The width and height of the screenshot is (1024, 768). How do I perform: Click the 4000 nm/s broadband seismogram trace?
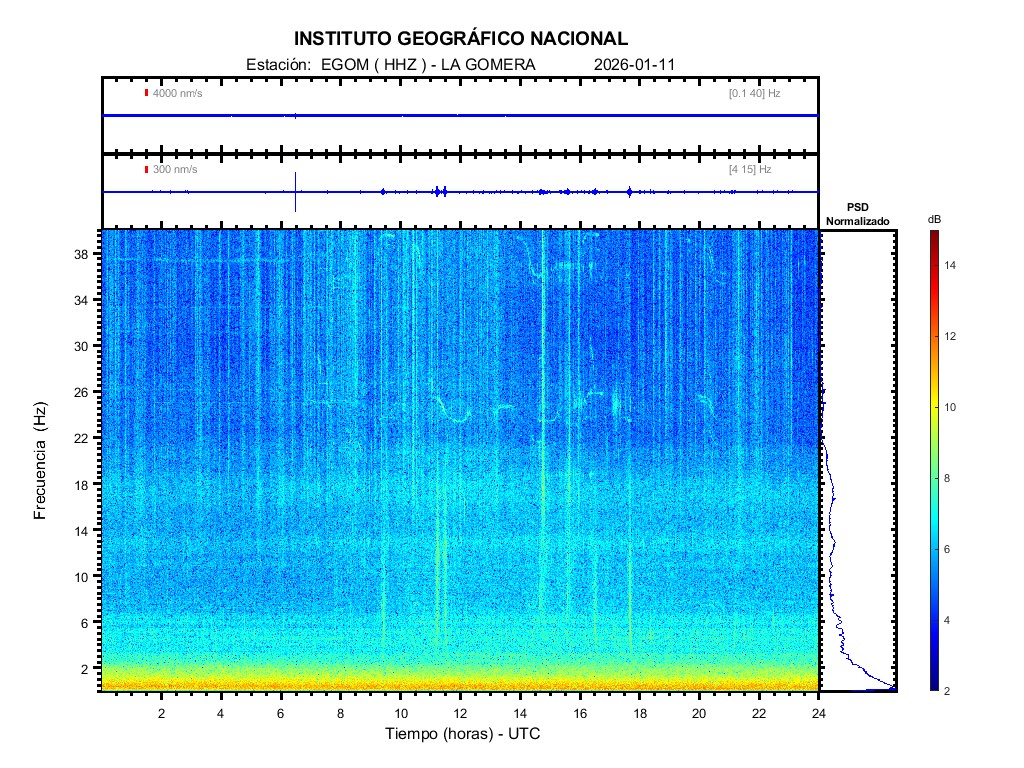(x=460, y=116)
